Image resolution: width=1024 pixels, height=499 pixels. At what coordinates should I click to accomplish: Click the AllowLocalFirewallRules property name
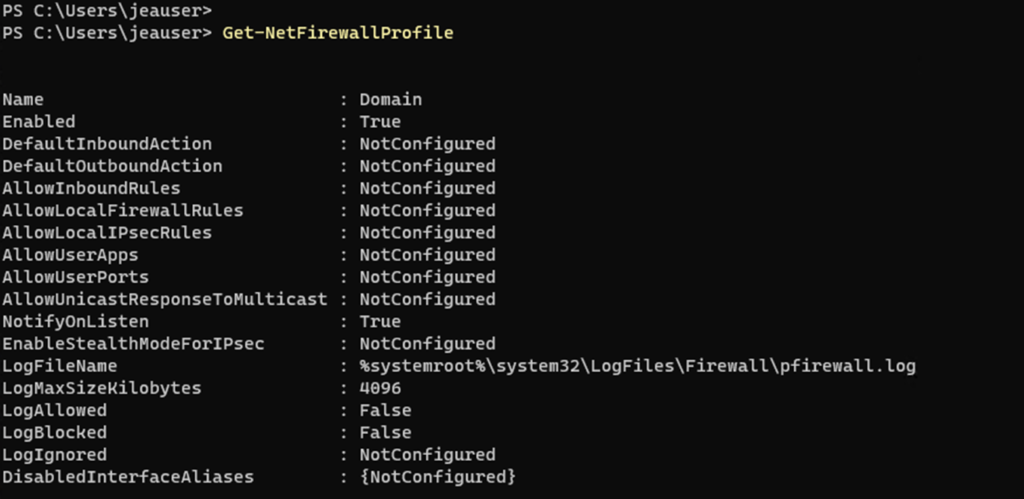click(x=122, y=211)
